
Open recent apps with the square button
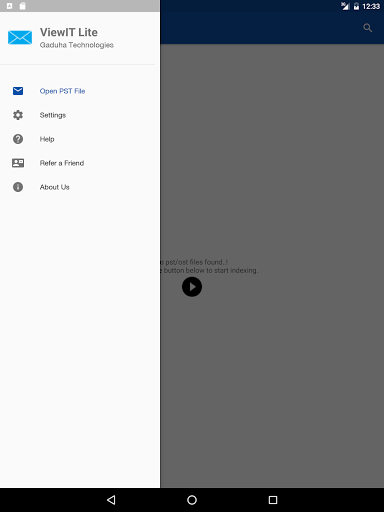click(273, 500)
